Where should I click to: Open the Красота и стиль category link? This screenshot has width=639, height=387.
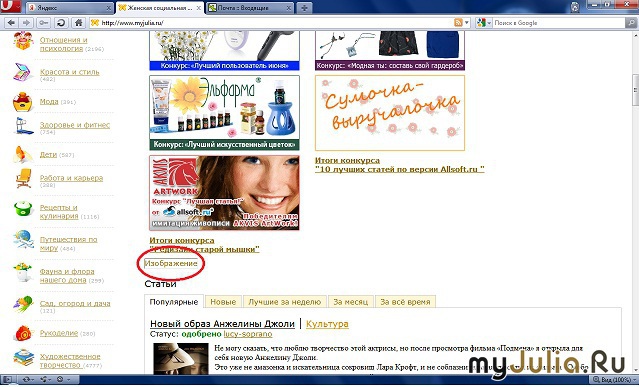(70, 72)
